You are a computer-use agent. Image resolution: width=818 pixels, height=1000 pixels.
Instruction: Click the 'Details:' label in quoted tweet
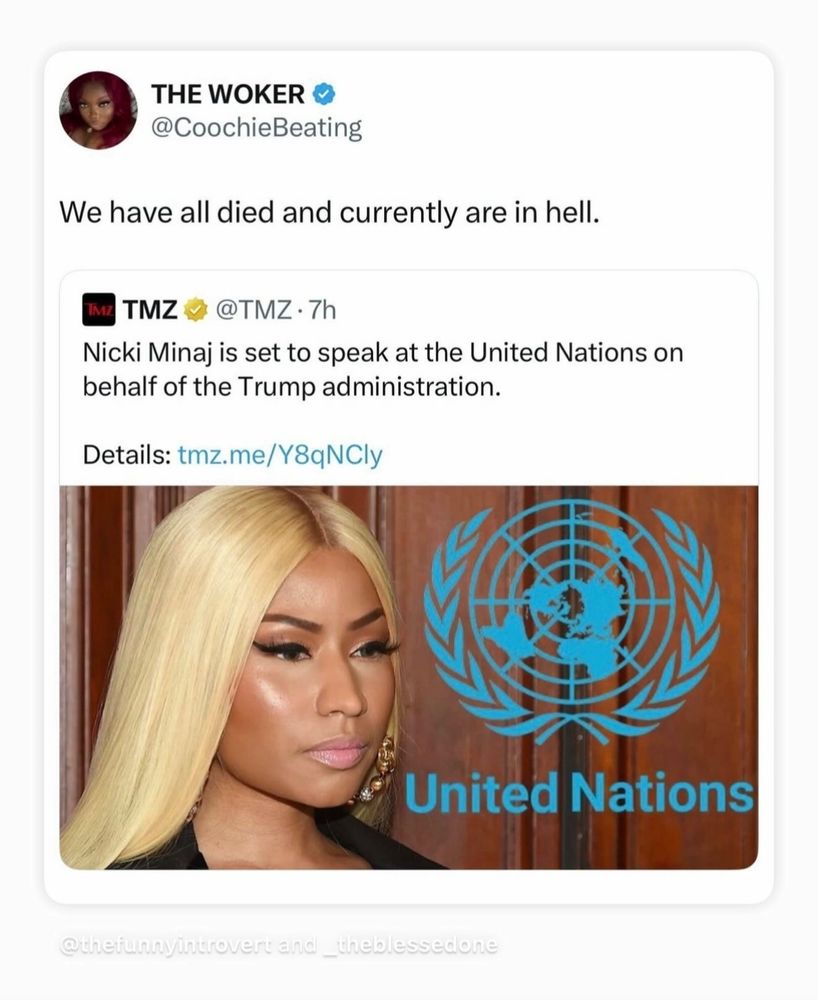coord(126,455)
